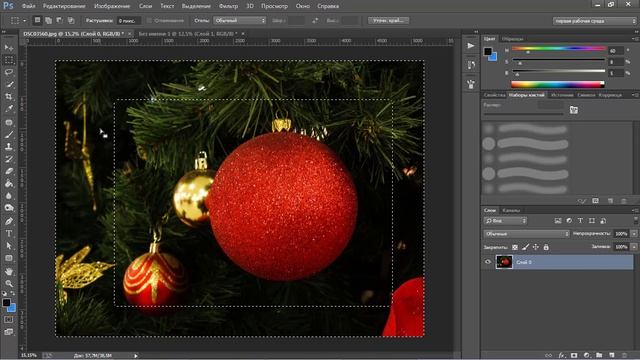Select the Clone Stamp tool

pos(9,147)
